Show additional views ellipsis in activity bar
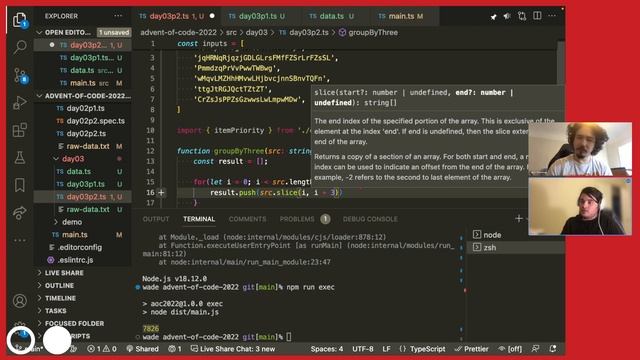Screen dimensions: 640x360 point(19,240)
